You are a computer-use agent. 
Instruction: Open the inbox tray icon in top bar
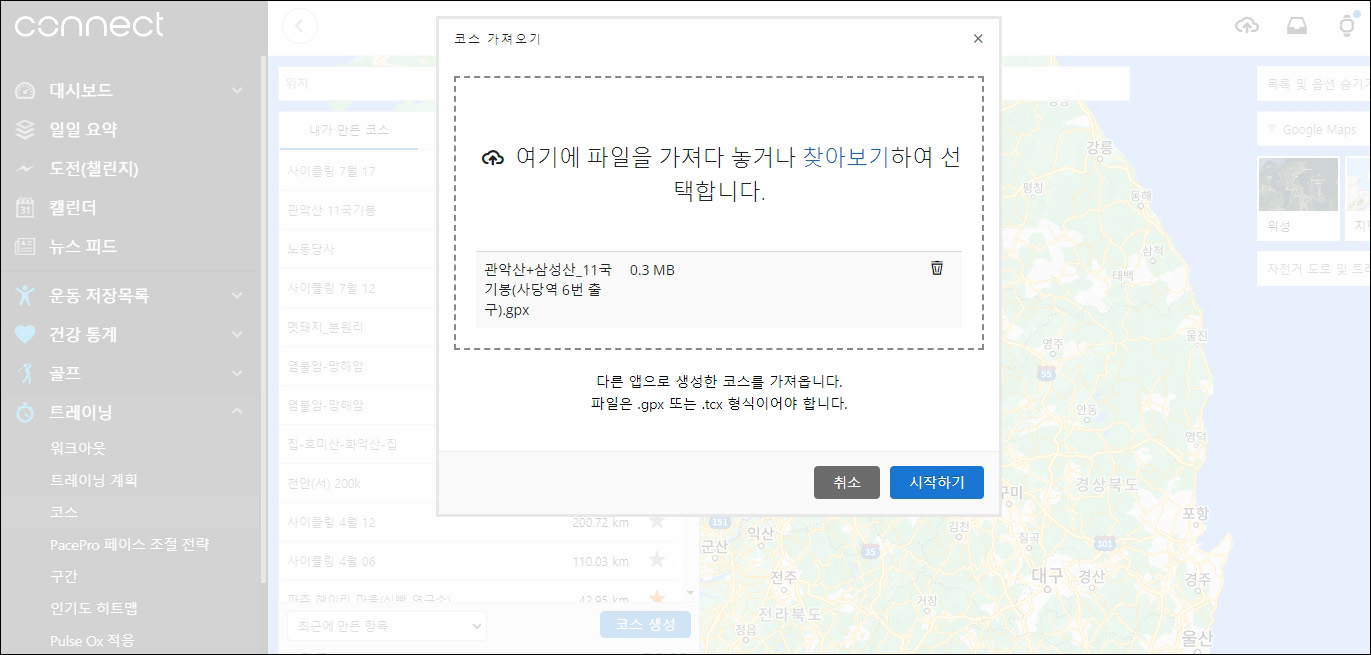(x=1297, y=26)
